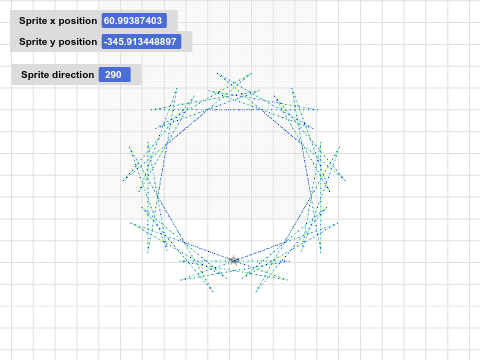This screenshot has width=480, height=360.
Task: Click the topmost crossed star point of drawing
Action: pyautogui.click(x=234, y=83)
